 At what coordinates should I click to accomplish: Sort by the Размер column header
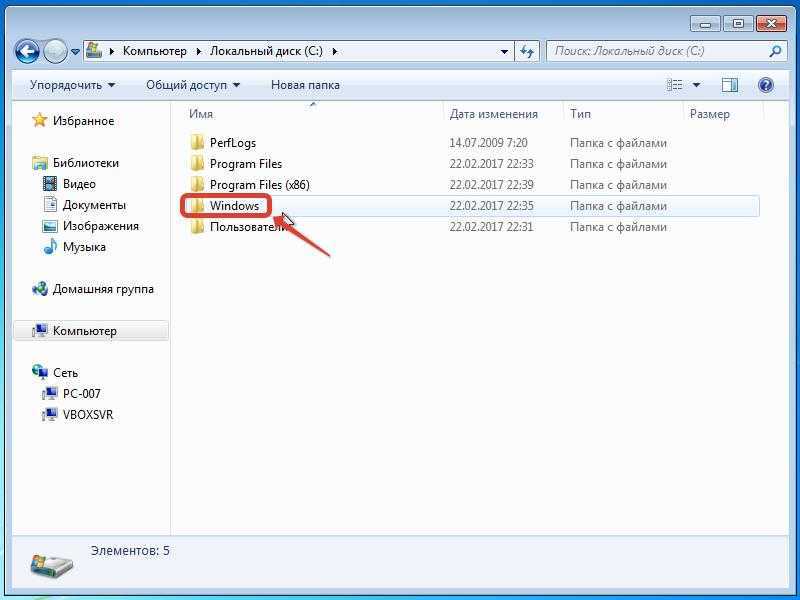coord(709,114)
